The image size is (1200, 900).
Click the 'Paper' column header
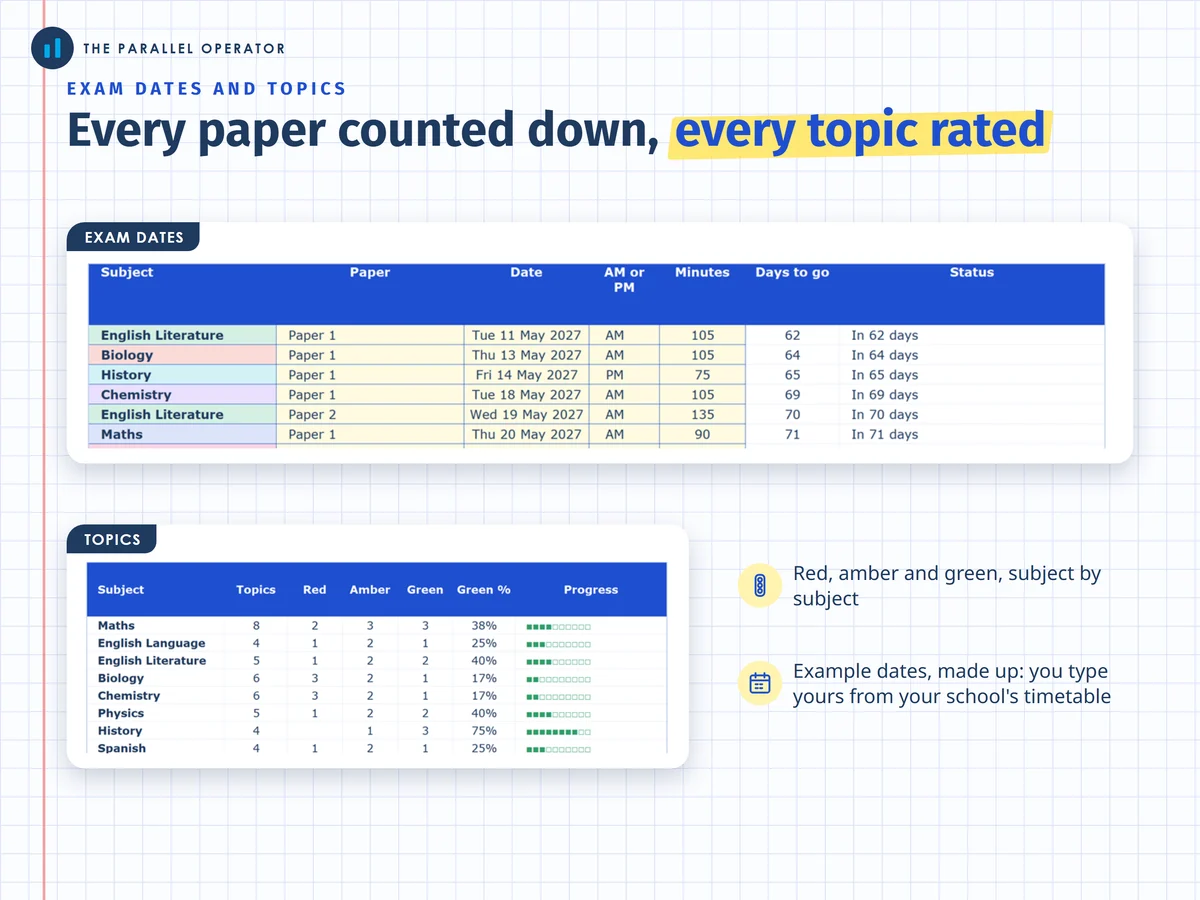pos(370,272)
